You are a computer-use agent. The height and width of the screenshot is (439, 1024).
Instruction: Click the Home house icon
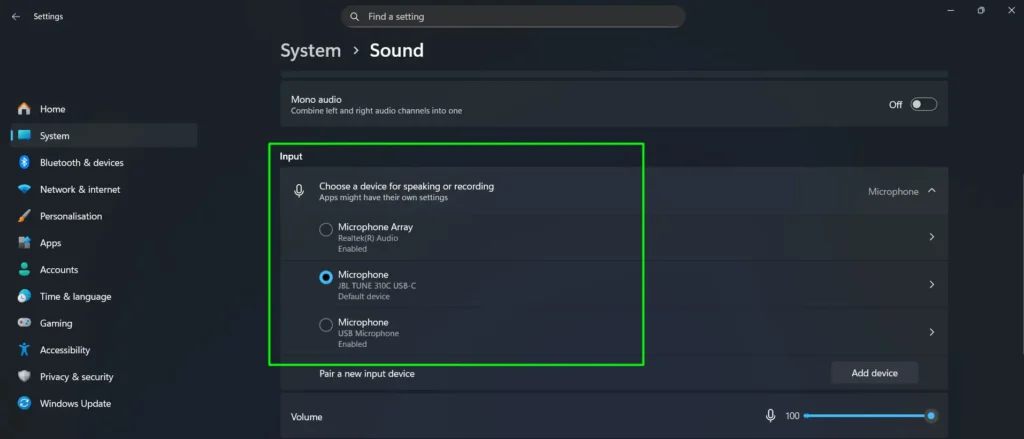pyautogui.click(x=24, y=108)
